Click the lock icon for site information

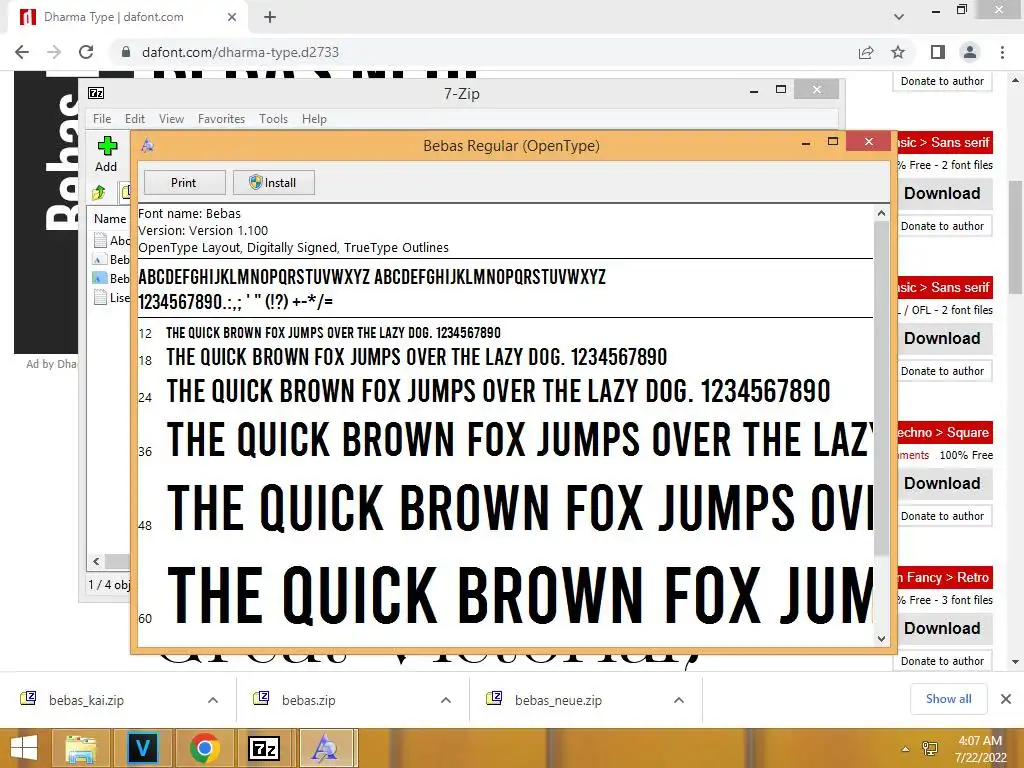click(126, 52)
